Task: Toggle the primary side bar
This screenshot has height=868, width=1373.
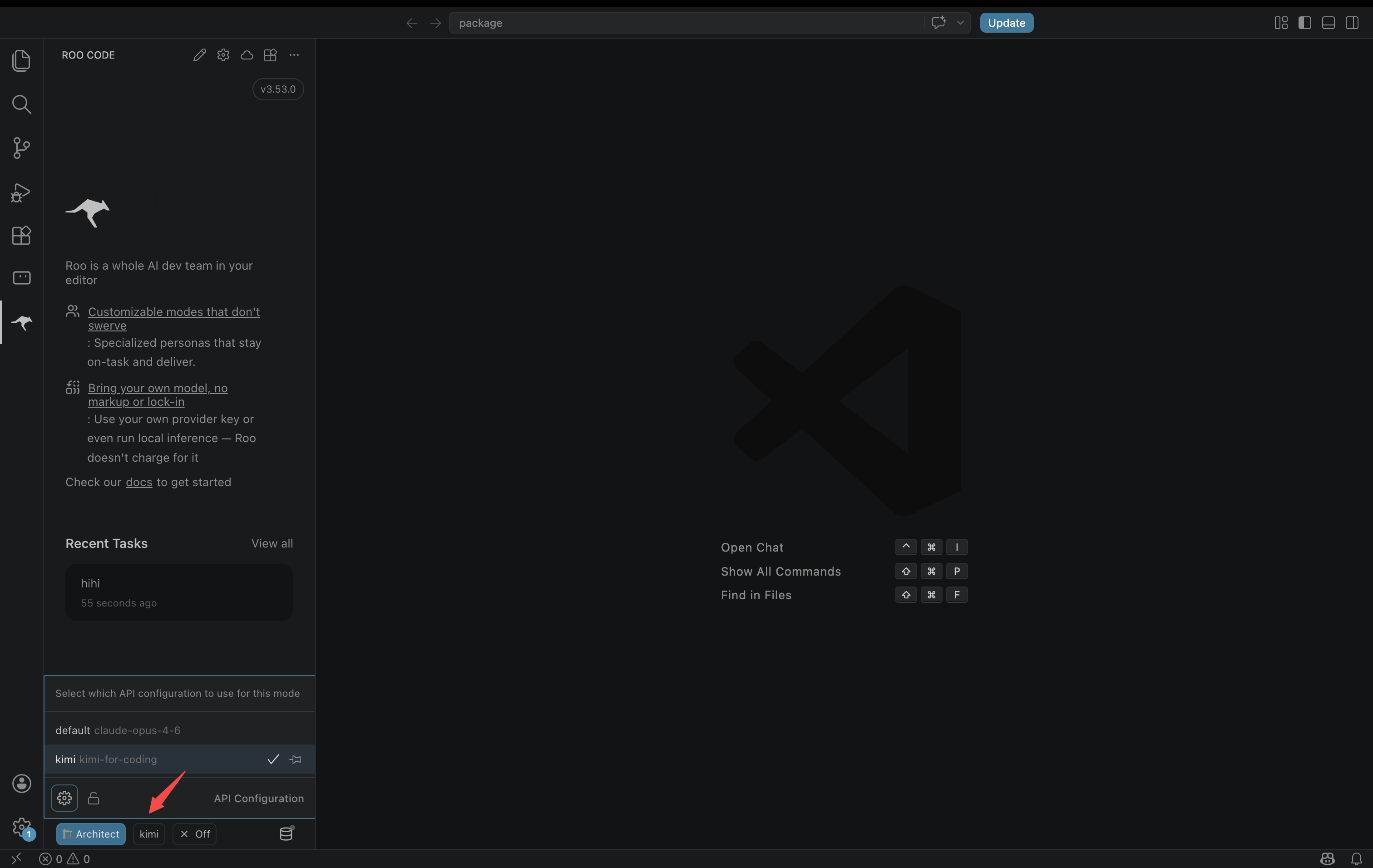Action: click(1304, 23)
